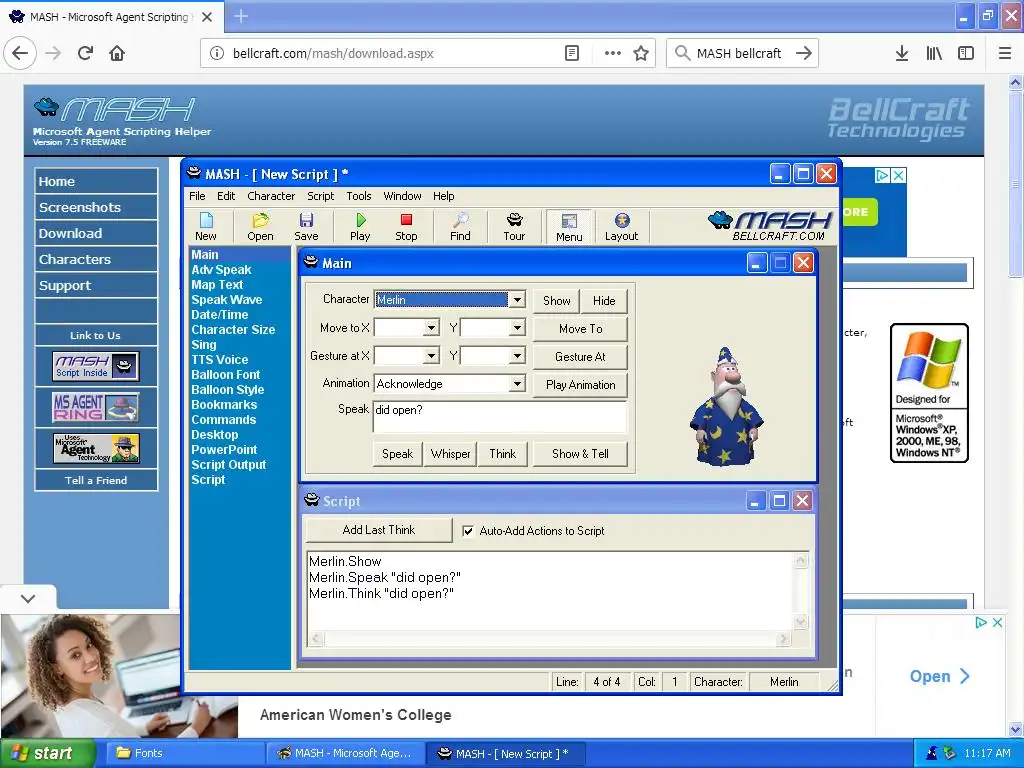
Task: Click the script output horizontal scrollbar
Action: 551,639
